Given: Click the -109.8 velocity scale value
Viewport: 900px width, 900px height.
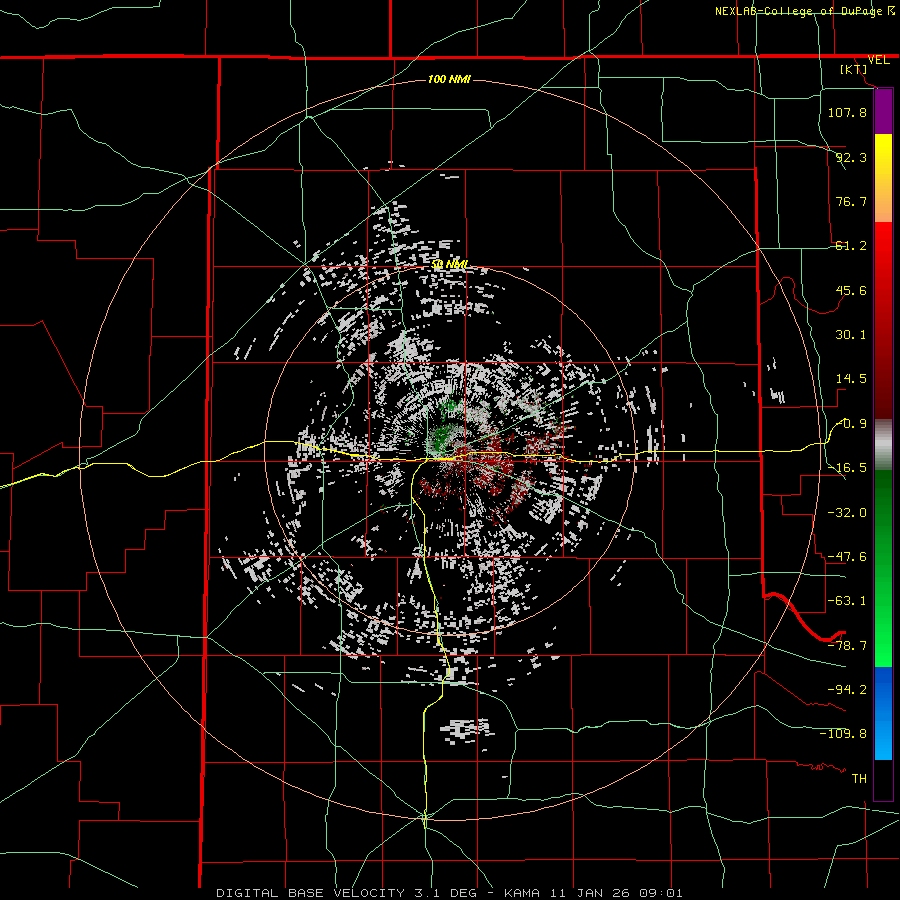Looking at the screenshot, I should 843,734.
